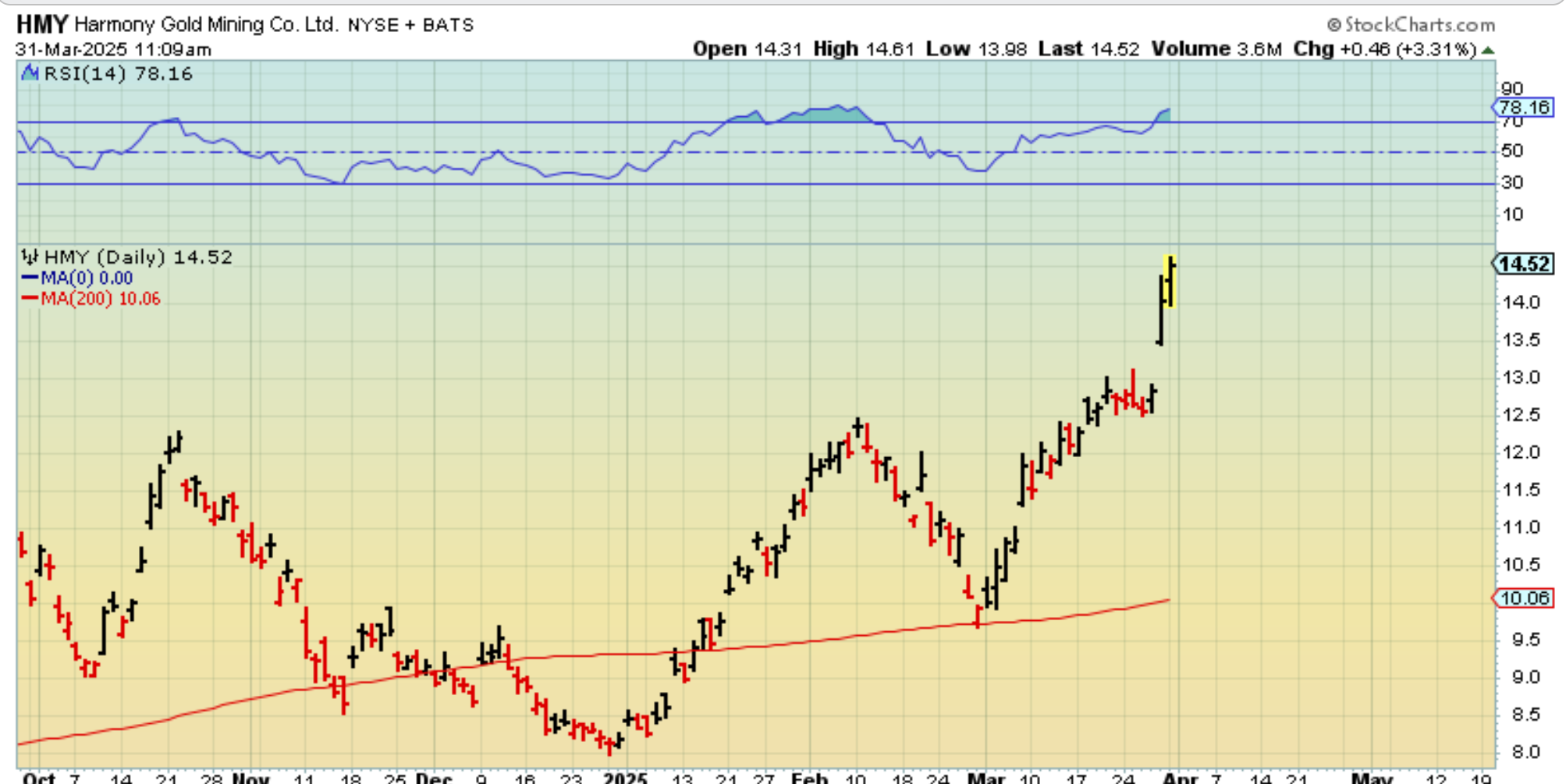Image resolution: width=1566 pixels, height=784 pixels.
Task: Click the Low 13.98 value
Action: click(976, 49)
